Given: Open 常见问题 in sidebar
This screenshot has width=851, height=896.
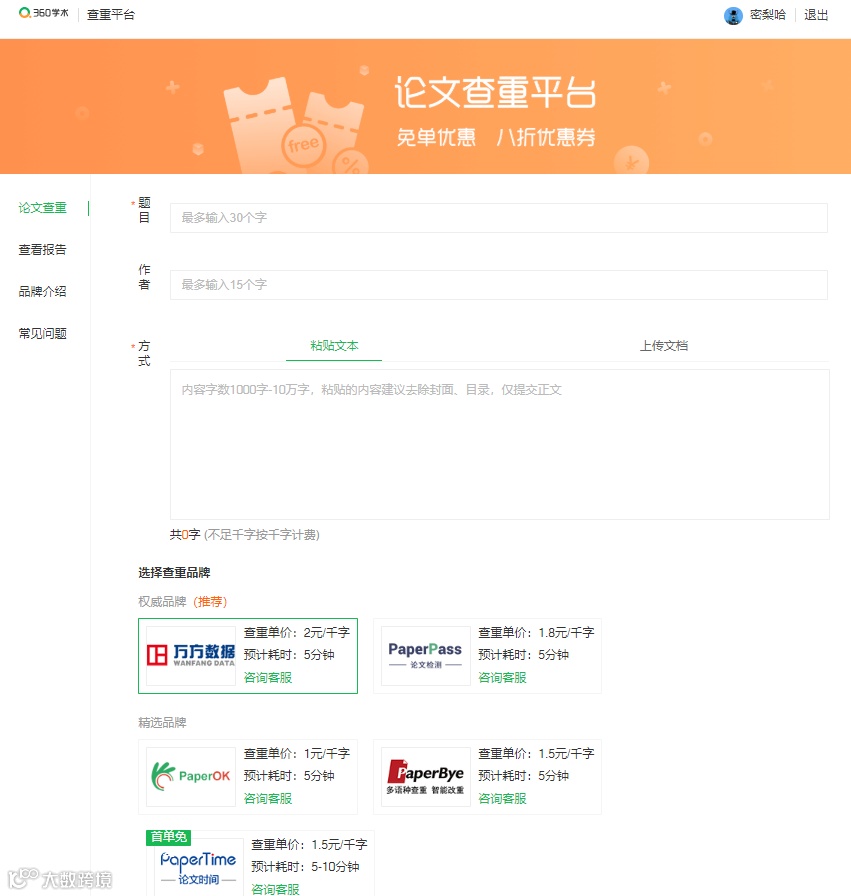Looking at the screenshot, I should coord(42,333).
